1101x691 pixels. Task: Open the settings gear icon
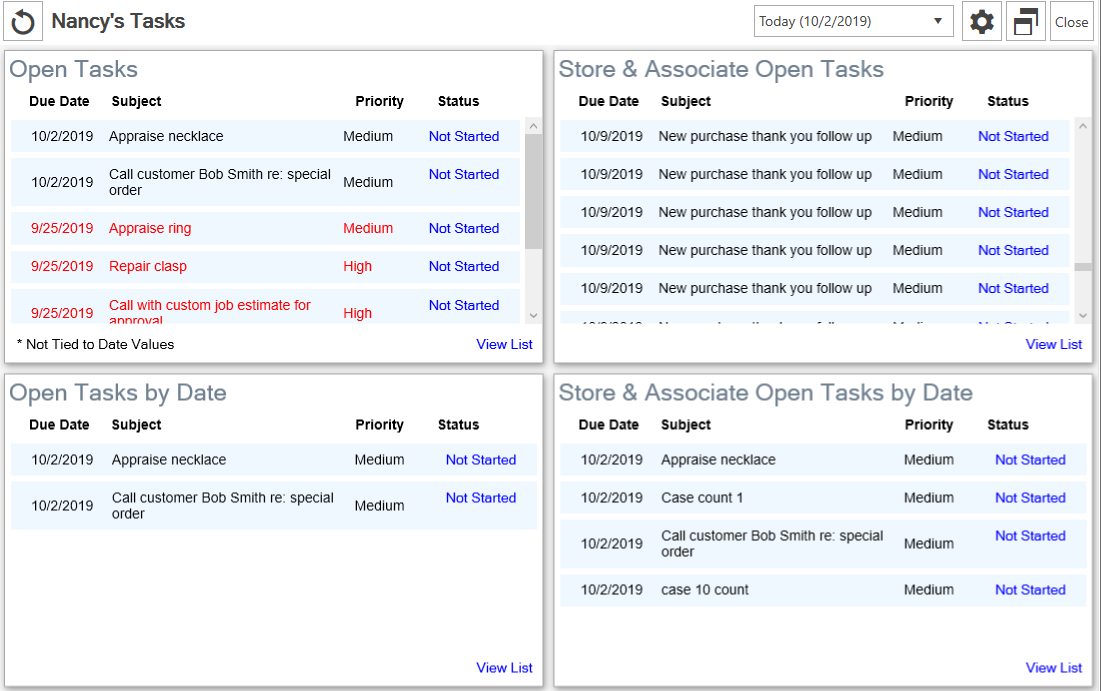(982, 21)
